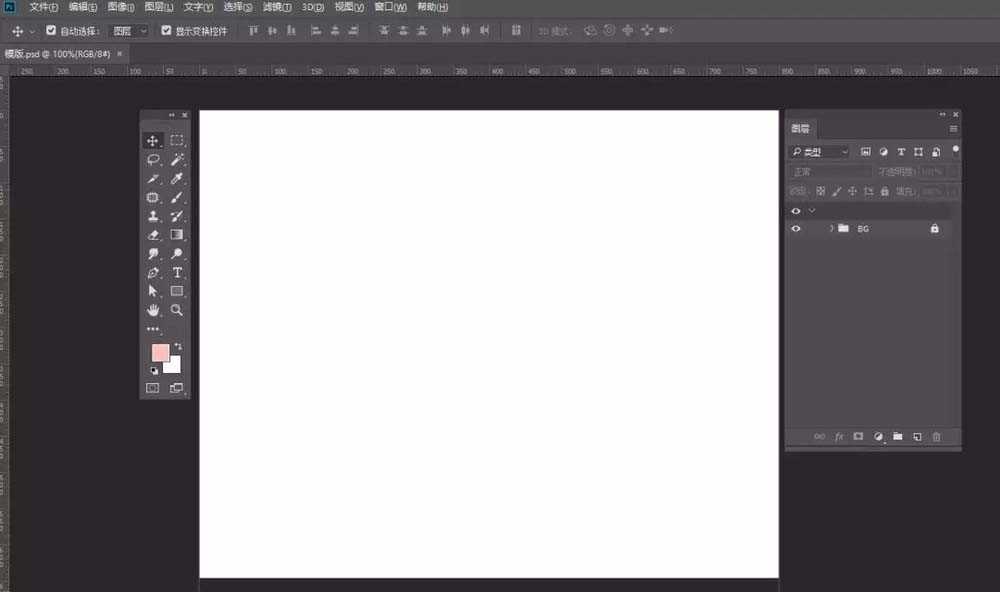
Task: Switch to the 模版.psd document tab
Action: tap(56, 54)
